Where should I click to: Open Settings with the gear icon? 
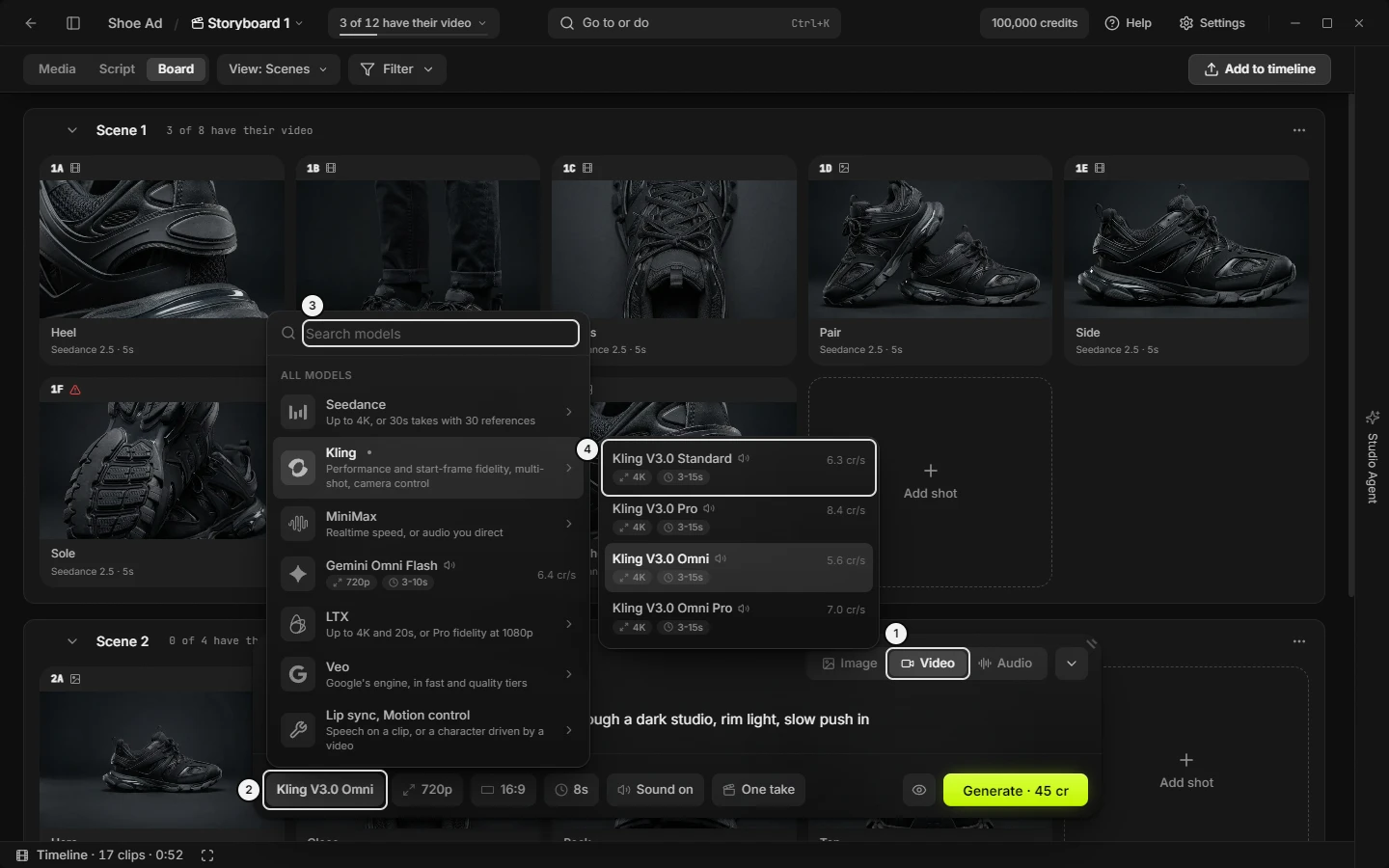point(1212,23)
